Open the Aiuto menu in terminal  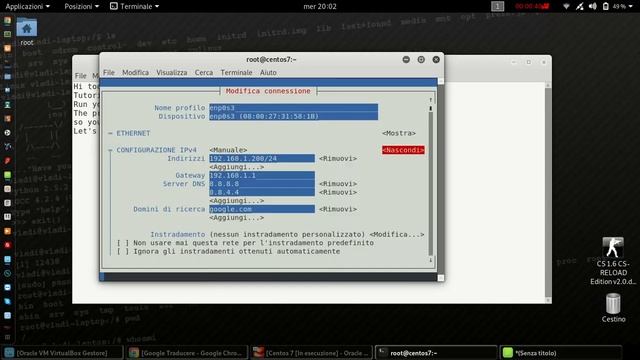coord(268,72)
